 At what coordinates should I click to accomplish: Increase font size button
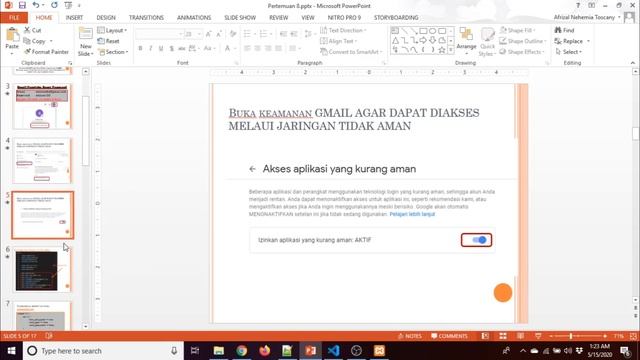pos(209,34)
